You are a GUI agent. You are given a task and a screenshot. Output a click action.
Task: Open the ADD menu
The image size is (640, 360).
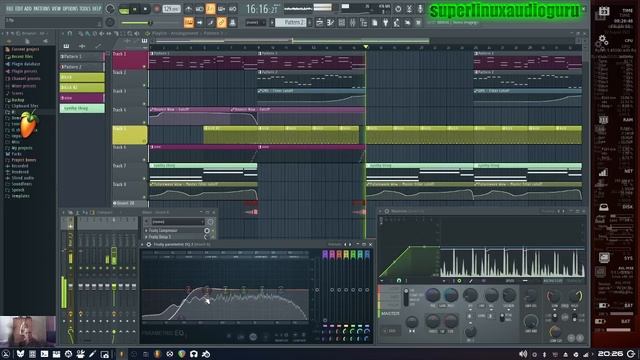[x=28, y=8]
